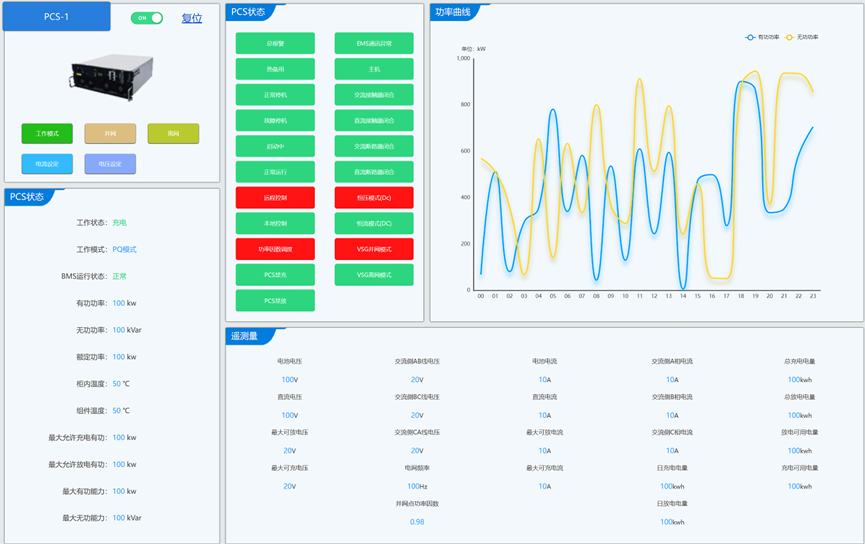Click the 无功功率 value 100 kVar

tap(127, 330)
